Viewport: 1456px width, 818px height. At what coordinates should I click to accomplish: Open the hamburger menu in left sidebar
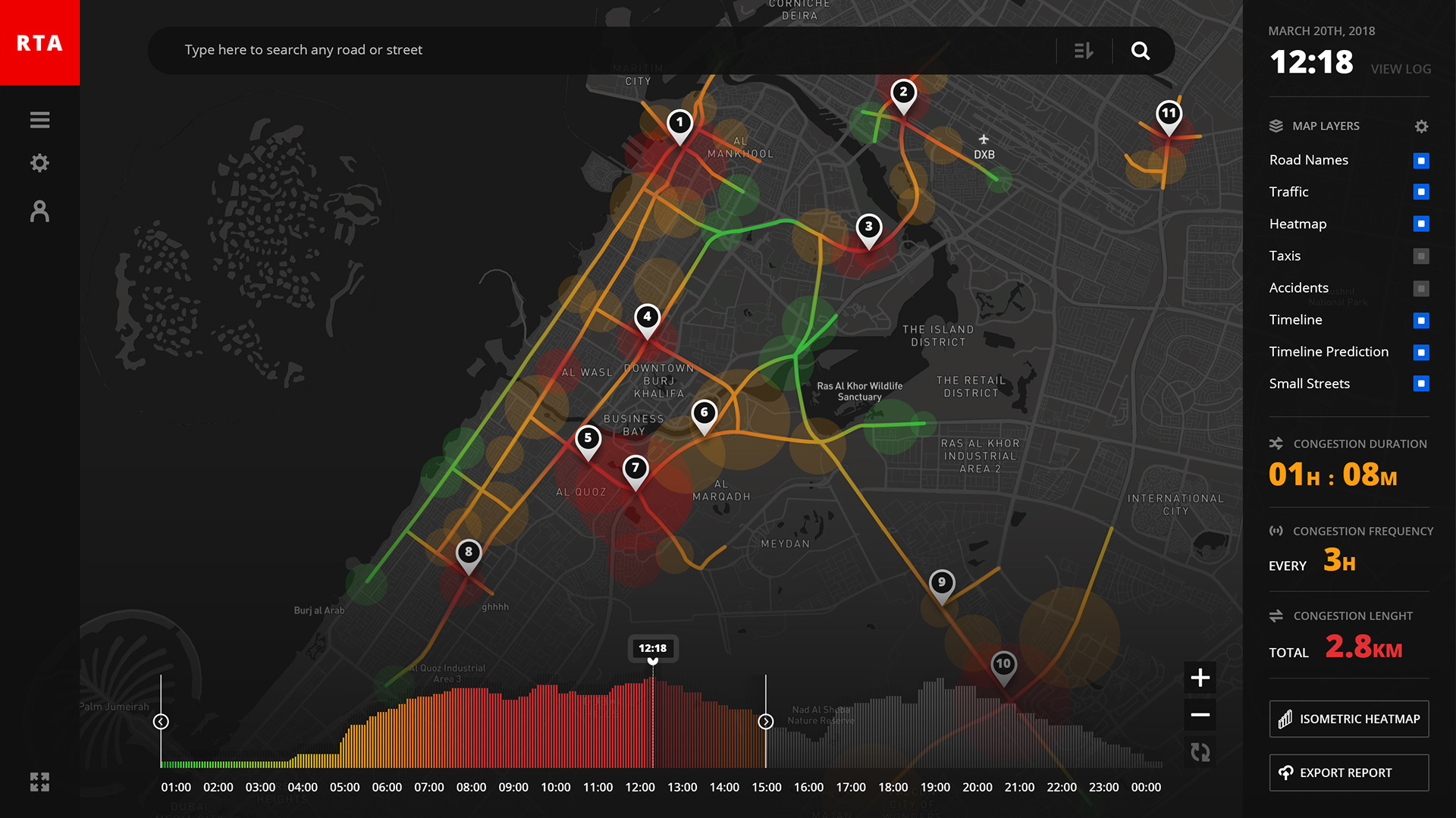click(x=39, y=120)
